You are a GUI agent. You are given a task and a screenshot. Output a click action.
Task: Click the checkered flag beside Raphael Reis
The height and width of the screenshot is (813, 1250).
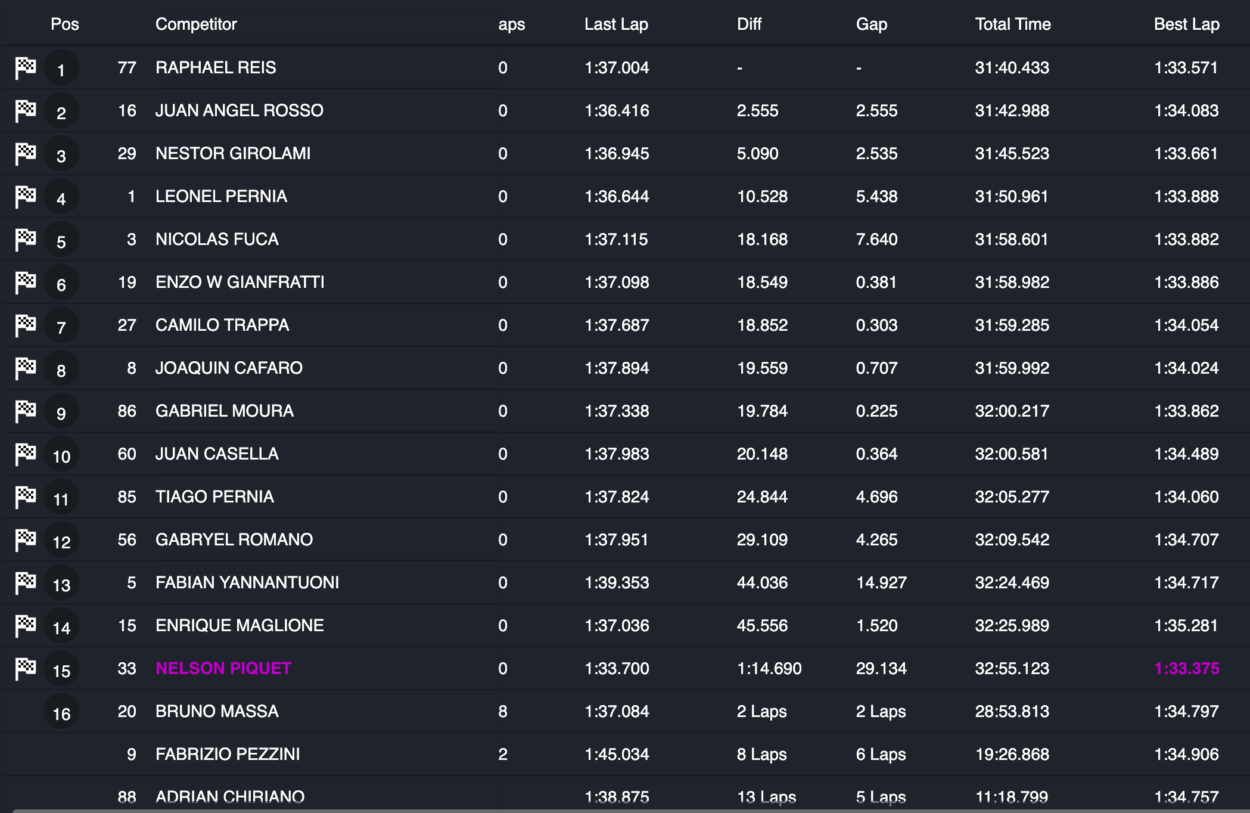tap(26, 68)
